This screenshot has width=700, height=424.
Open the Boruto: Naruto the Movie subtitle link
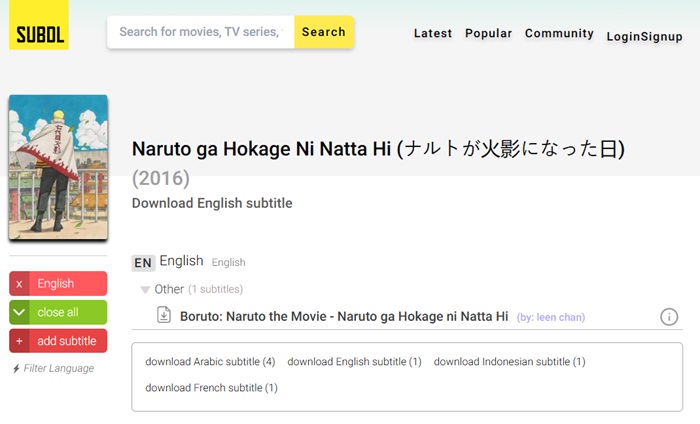344,316
